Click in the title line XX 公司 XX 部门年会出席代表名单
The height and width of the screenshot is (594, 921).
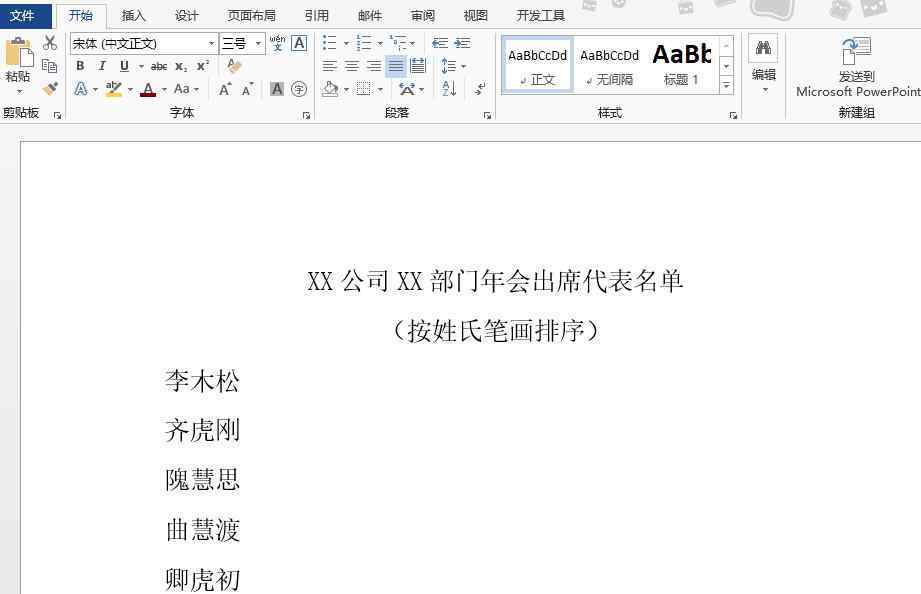(x=495, y=281)
